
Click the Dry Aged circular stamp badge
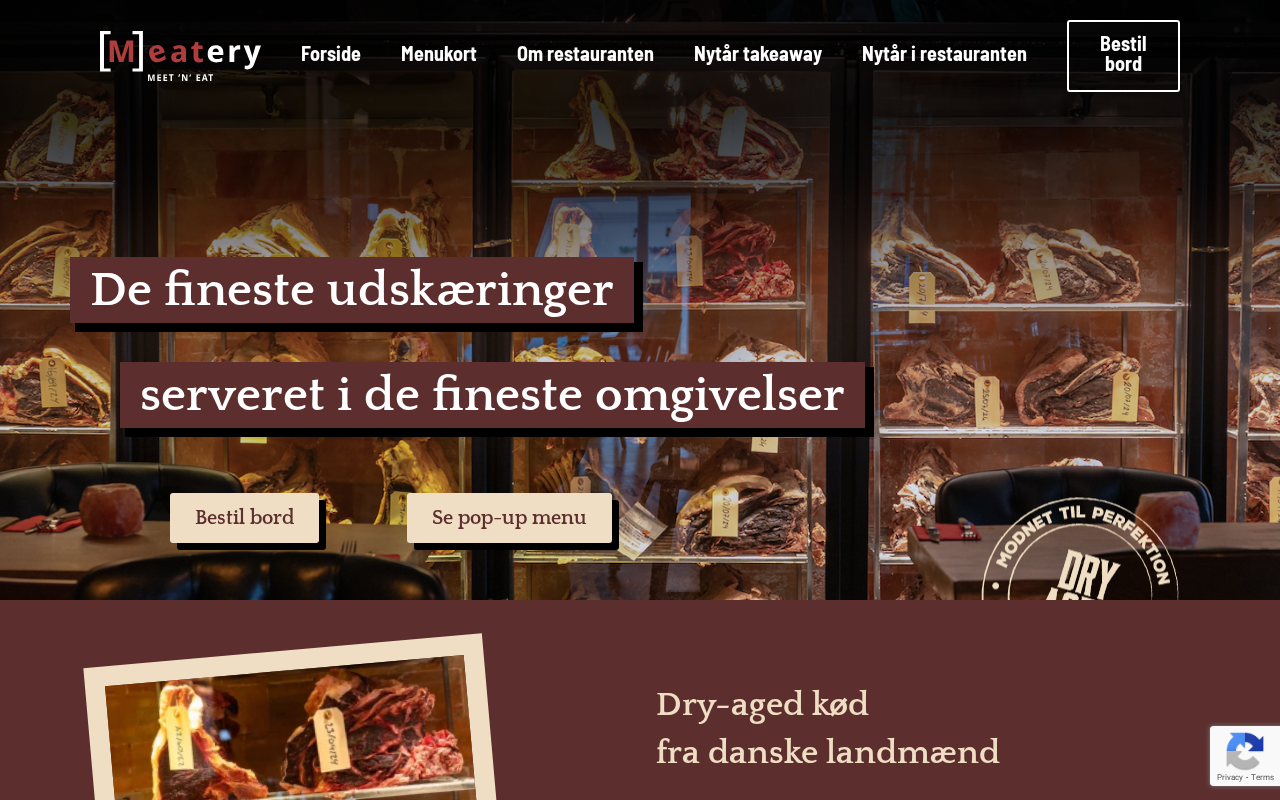[x=1080, y=550]
